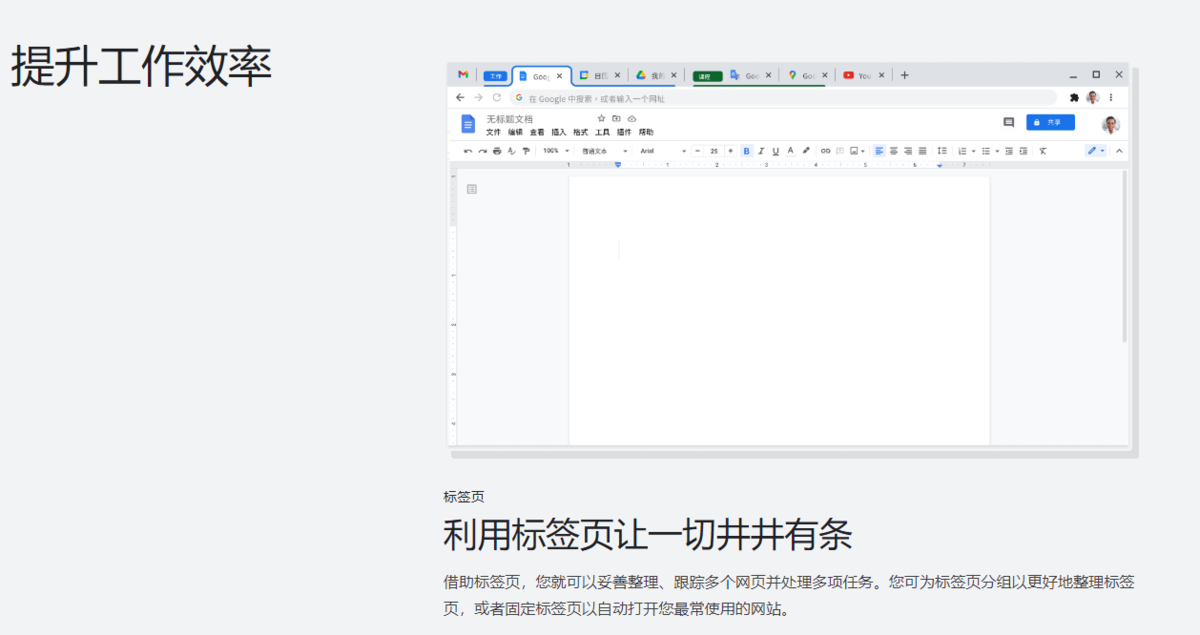The height and width of the screenshot is (635, 1200).
Task: Open the text color picker
Action: tap(790, 151)
